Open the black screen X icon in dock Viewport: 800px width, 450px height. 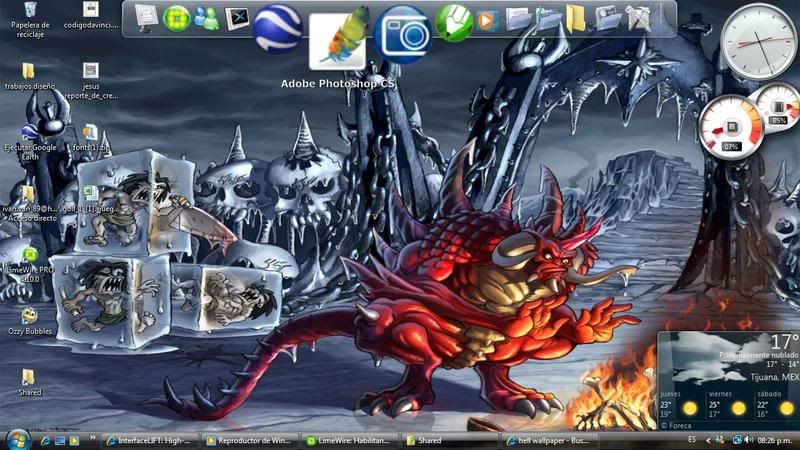point(237,19)
